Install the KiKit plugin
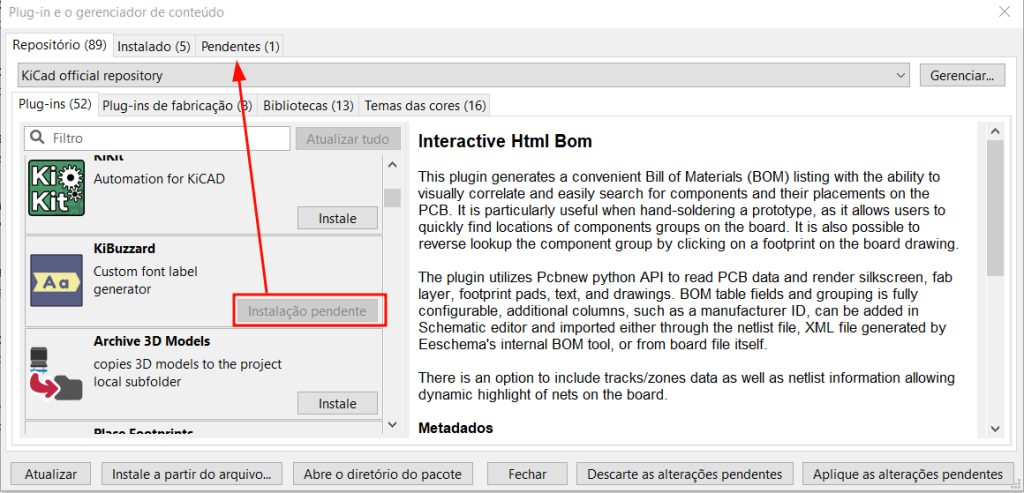The width and height of the screenshot is (1024, 493). [x=338, y=218]
